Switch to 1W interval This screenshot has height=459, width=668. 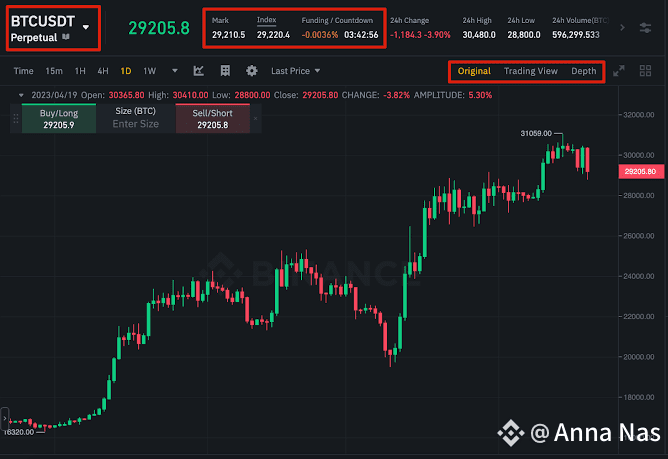[150, 71]
